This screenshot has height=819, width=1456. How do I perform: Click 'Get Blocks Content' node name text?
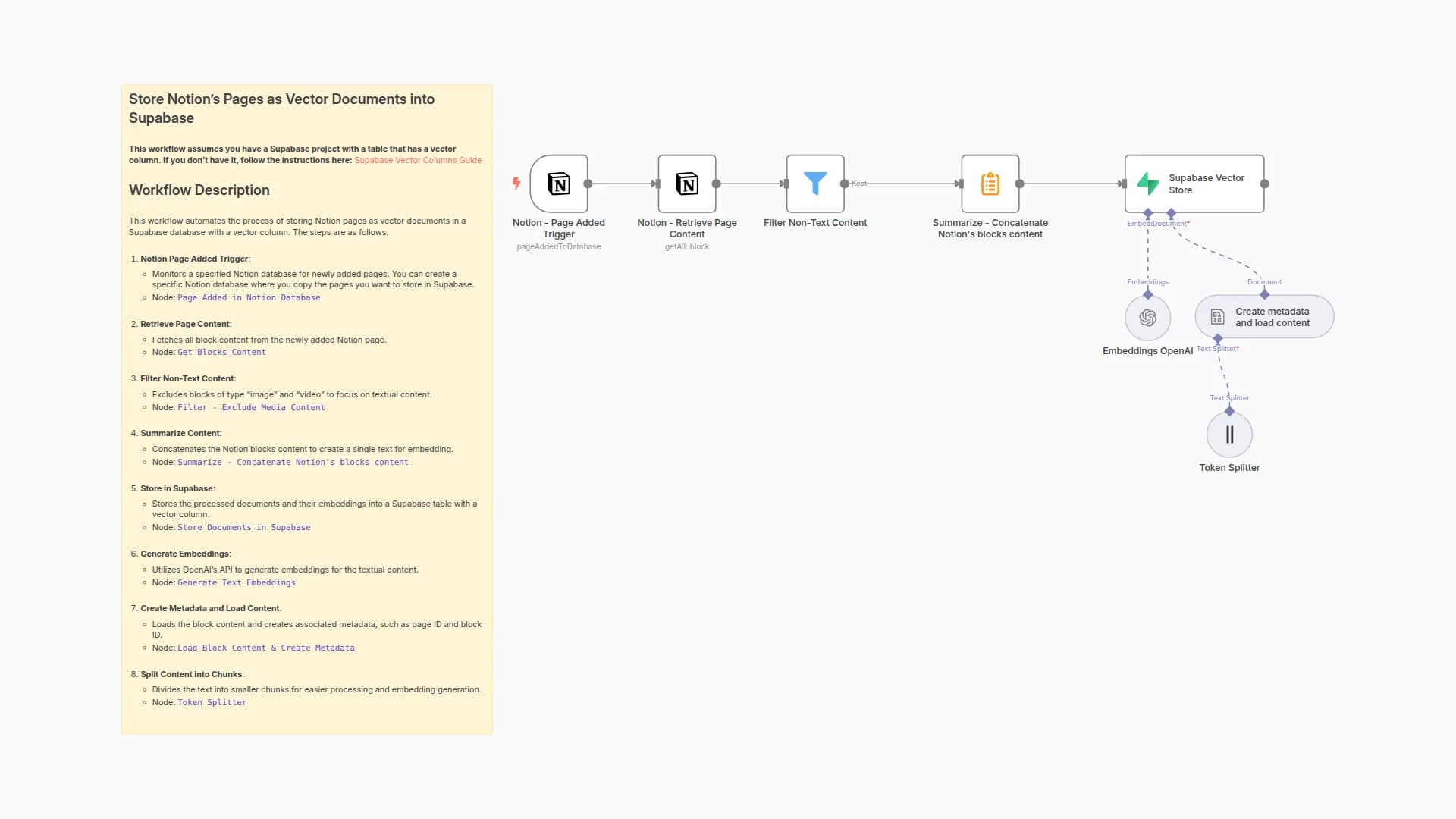(221, 353)
